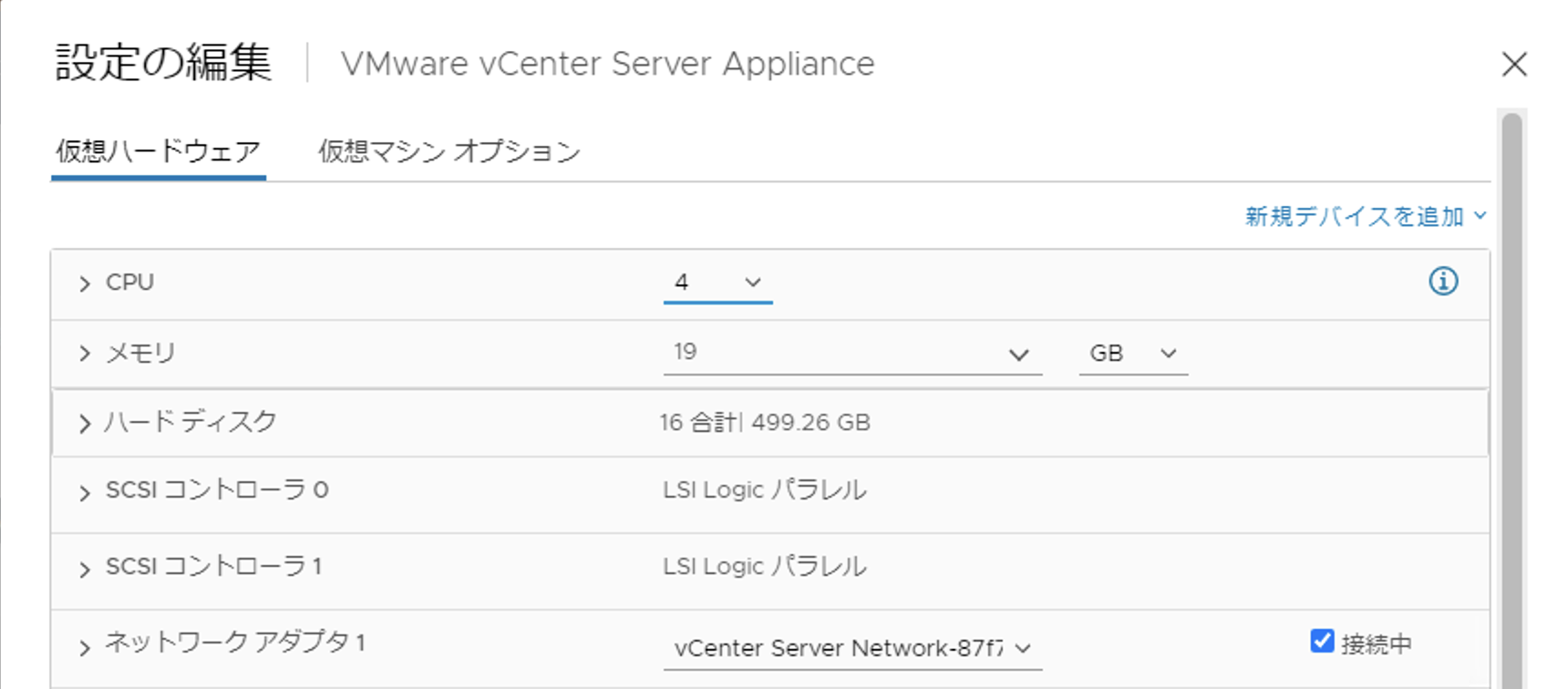Screen dimensions: 1568x689
Task: Click the memory value input field
Action: point(830,353)
